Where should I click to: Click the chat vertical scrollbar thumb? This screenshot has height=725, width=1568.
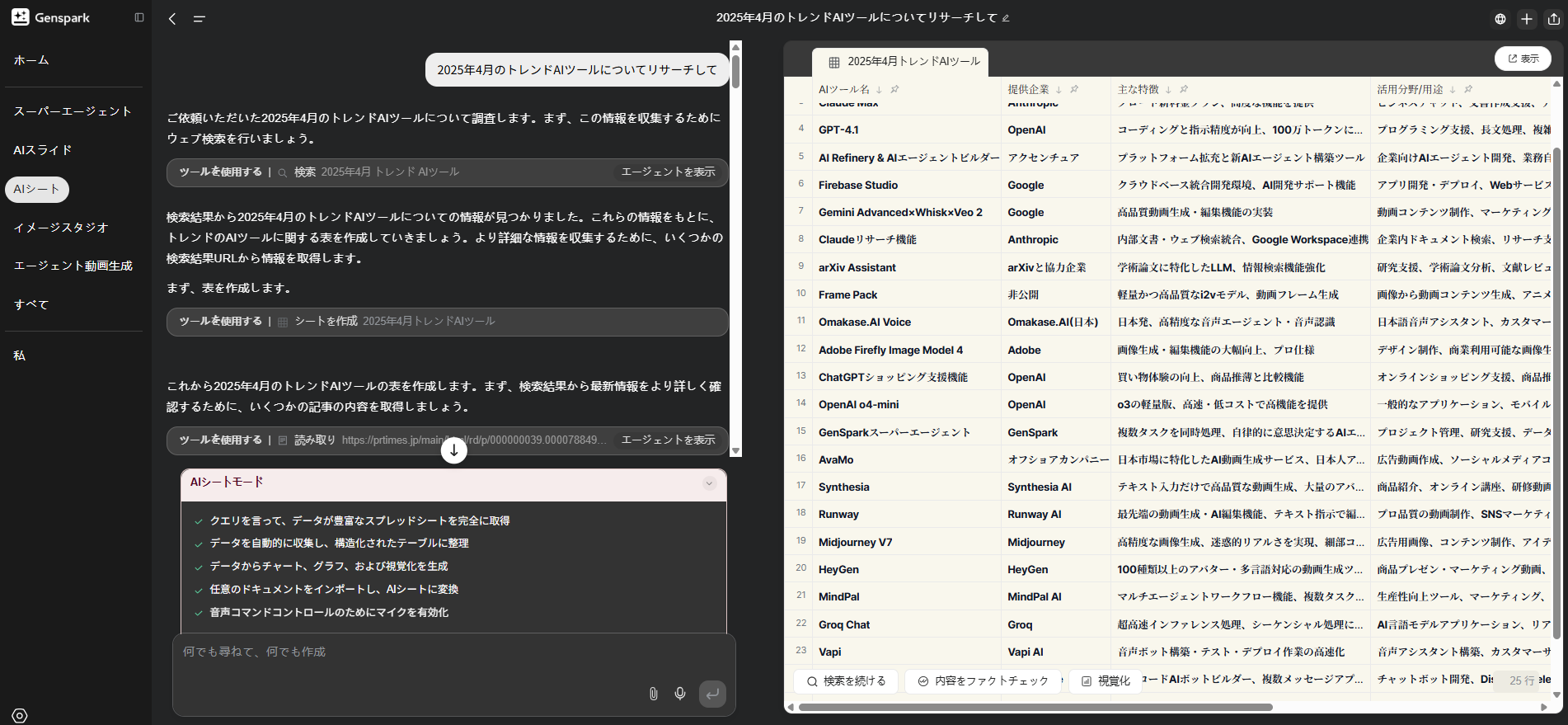(x=735, y=71)
